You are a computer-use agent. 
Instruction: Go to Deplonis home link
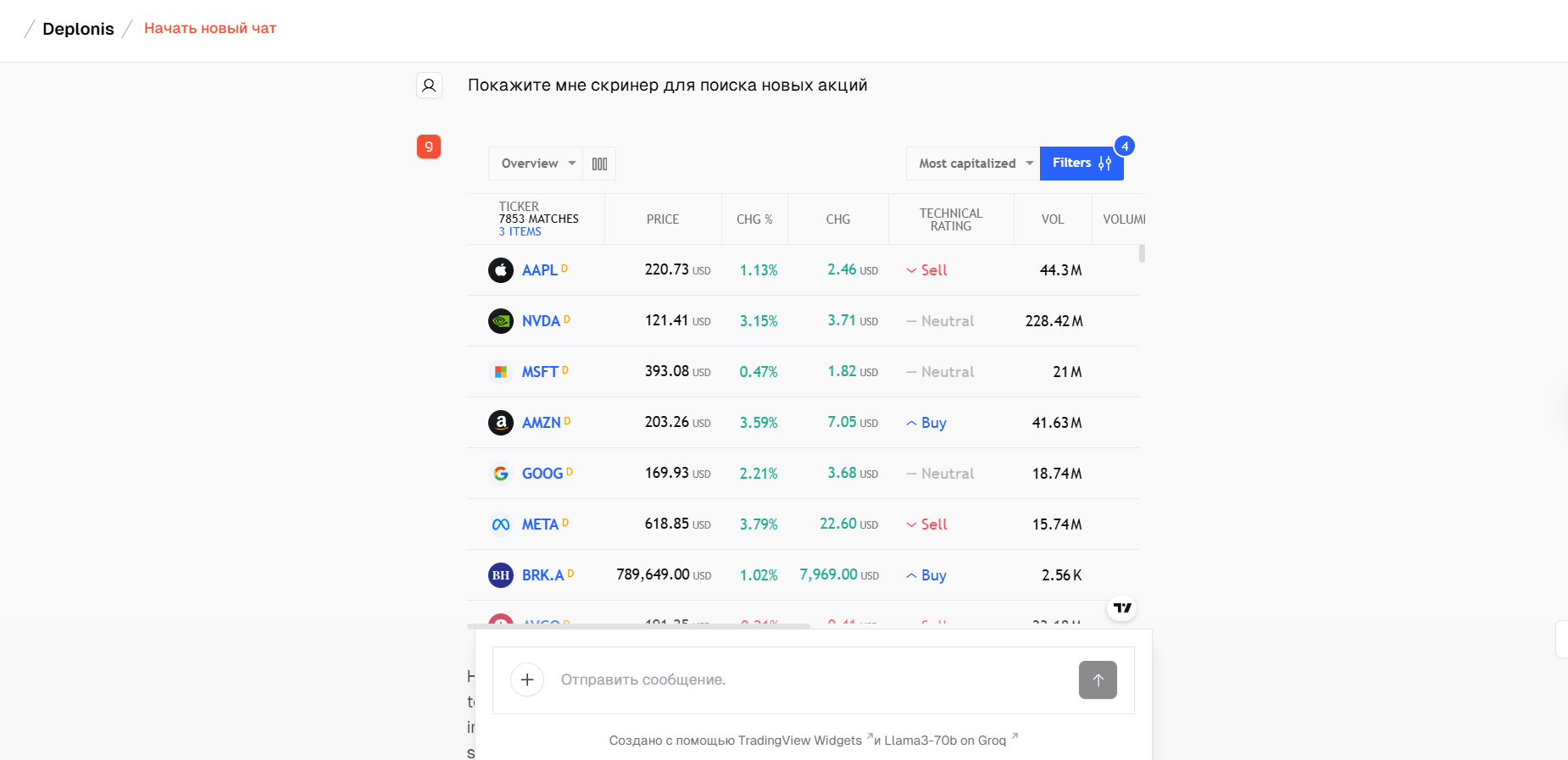tap(78, 29)
